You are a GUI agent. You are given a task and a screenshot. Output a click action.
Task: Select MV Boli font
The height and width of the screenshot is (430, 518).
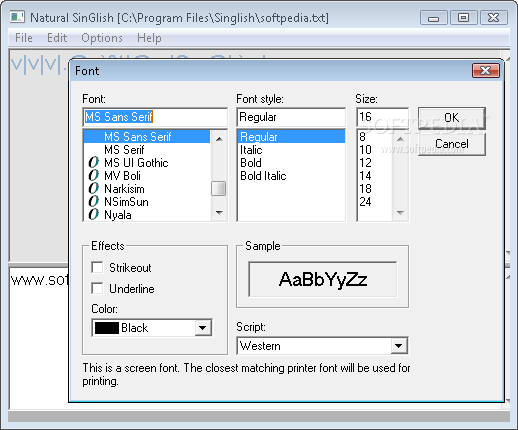click(x=147, y=176)
